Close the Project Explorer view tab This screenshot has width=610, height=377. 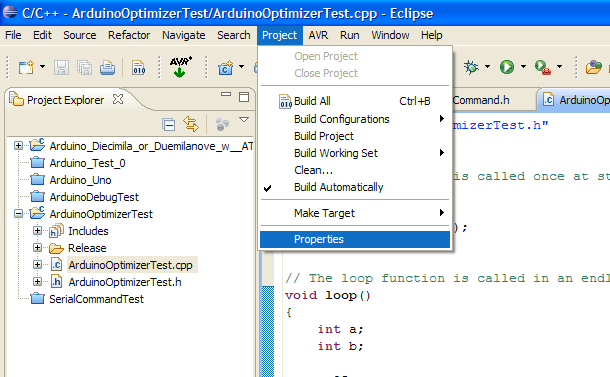pyautogui.click(x=118, y=100)
